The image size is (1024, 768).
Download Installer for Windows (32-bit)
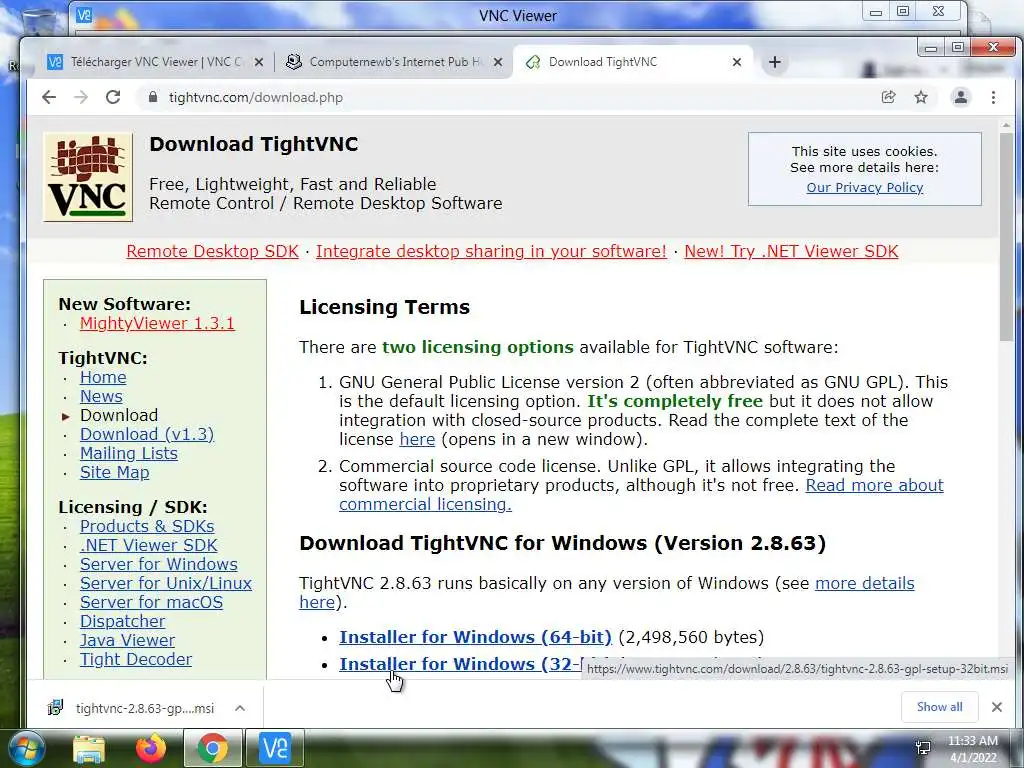click(460, 664)
